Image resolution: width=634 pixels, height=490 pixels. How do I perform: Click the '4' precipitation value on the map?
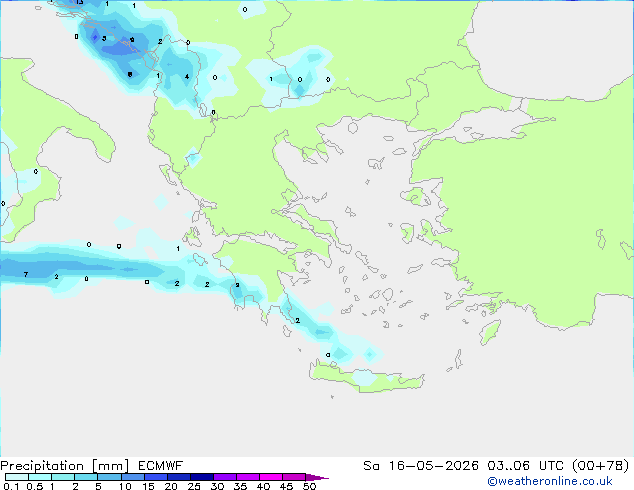187,76
